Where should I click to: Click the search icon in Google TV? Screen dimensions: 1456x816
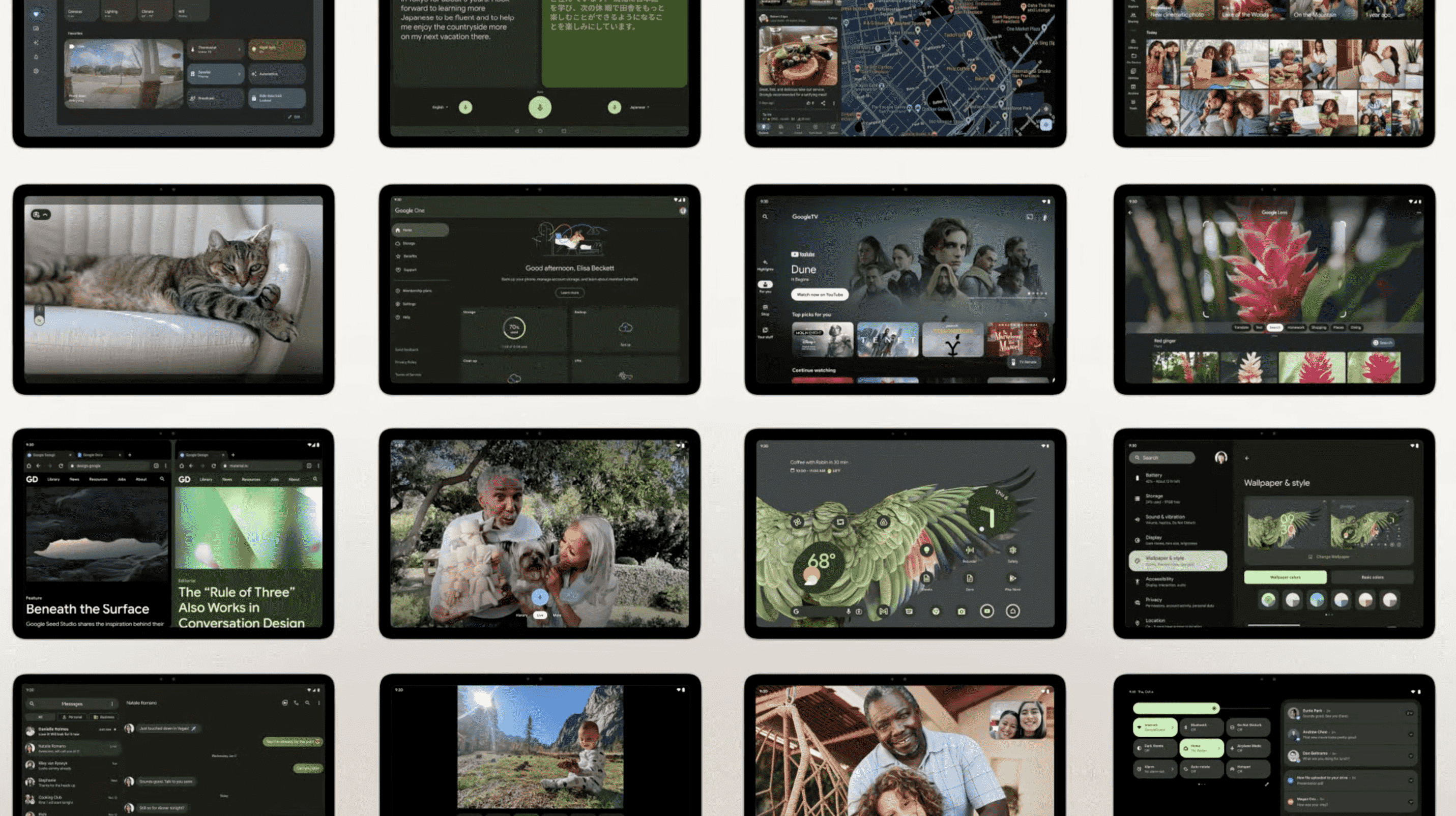pyautogui.click(x=765, y=216)
